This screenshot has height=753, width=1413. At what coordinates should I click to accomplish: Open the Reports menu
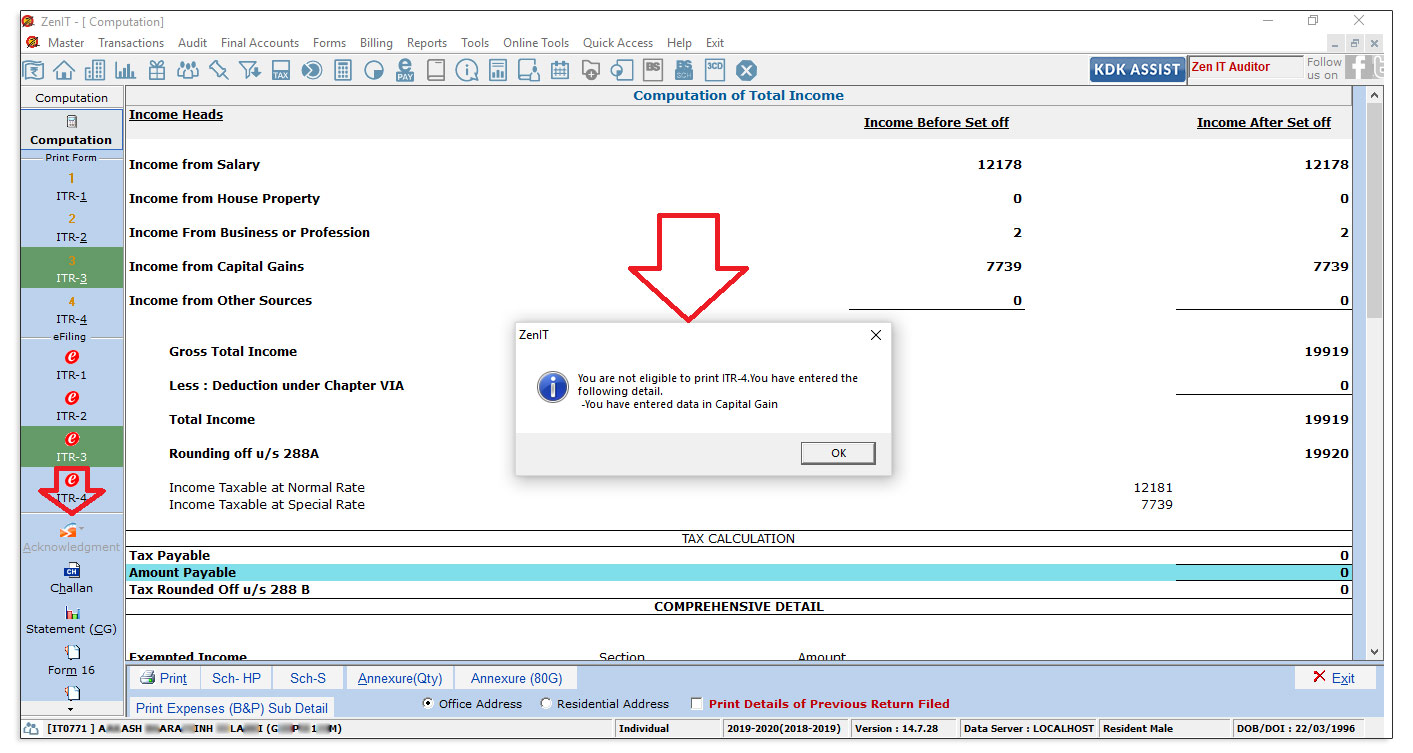427,43
